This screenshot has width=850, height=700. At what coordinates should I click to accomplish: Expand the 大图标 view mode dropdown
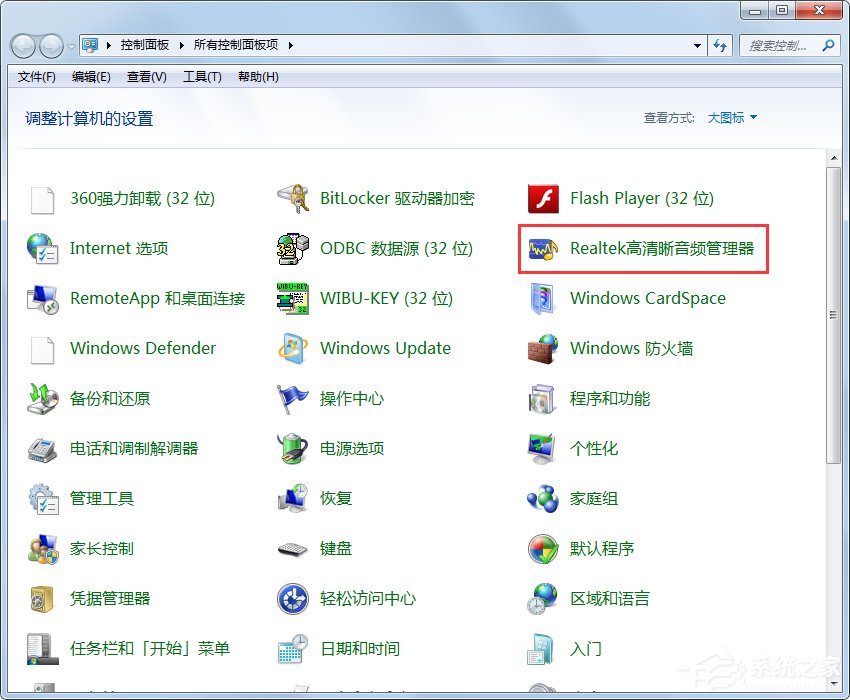point(732,118)
